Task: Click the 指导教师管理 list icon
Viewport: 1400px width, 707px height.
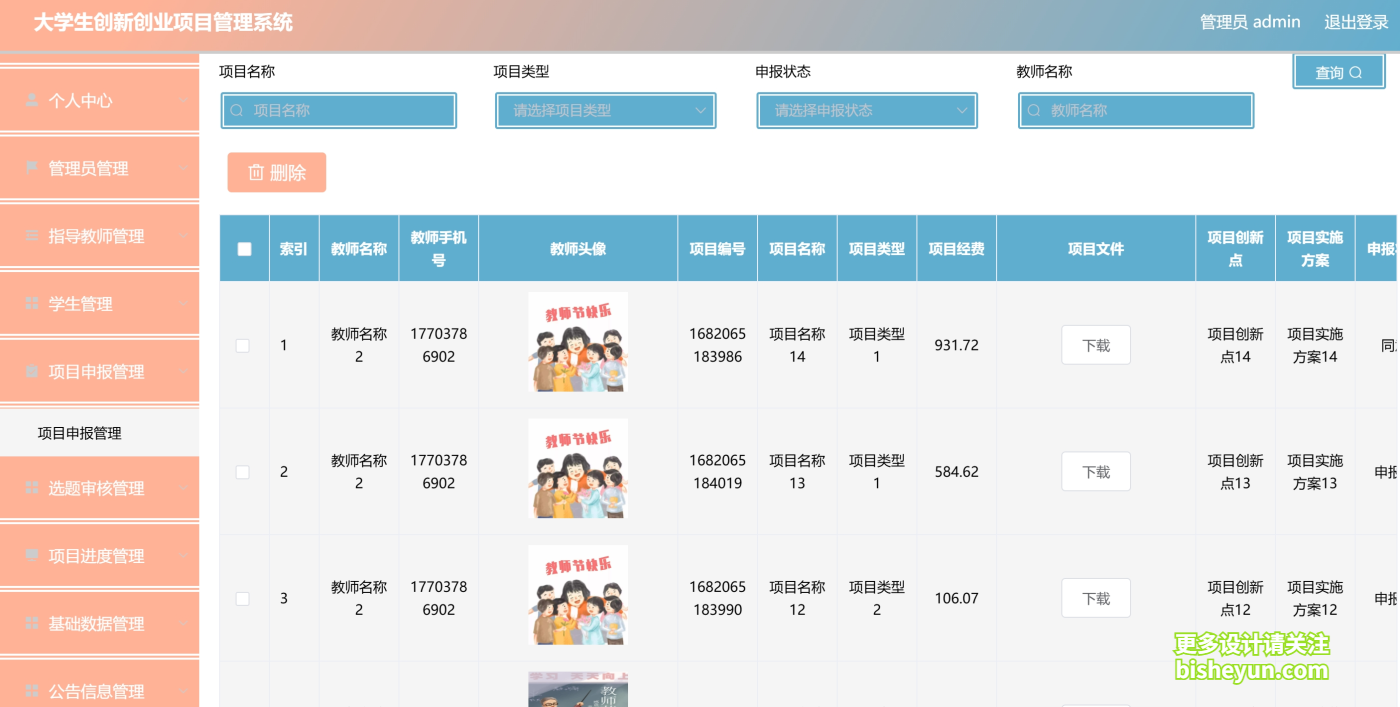Action: (32, 236)
